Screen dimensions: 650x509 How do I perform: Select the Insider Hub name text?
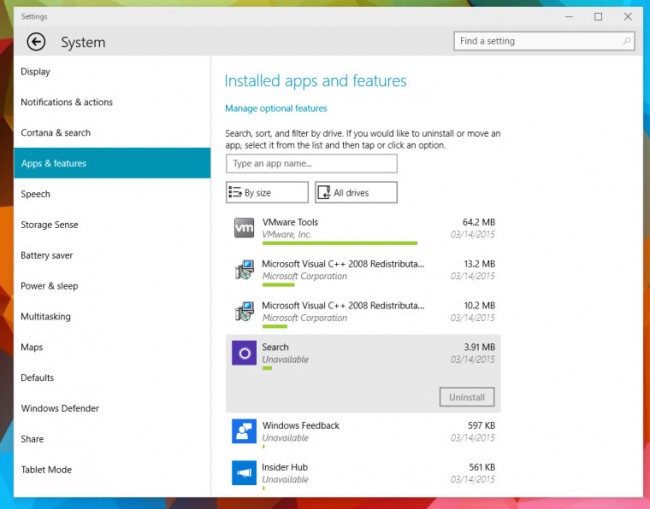point(285,467)
